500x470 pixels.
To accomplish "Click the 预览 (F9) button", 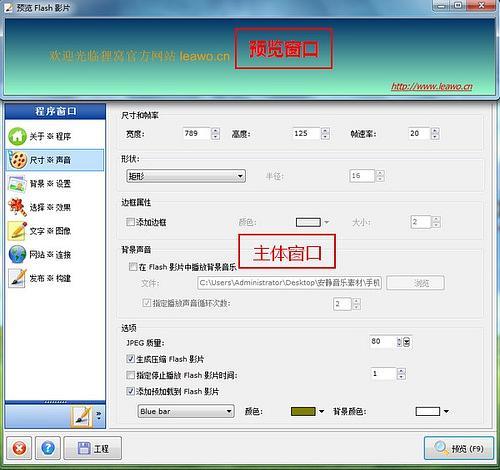I will 459,448.
